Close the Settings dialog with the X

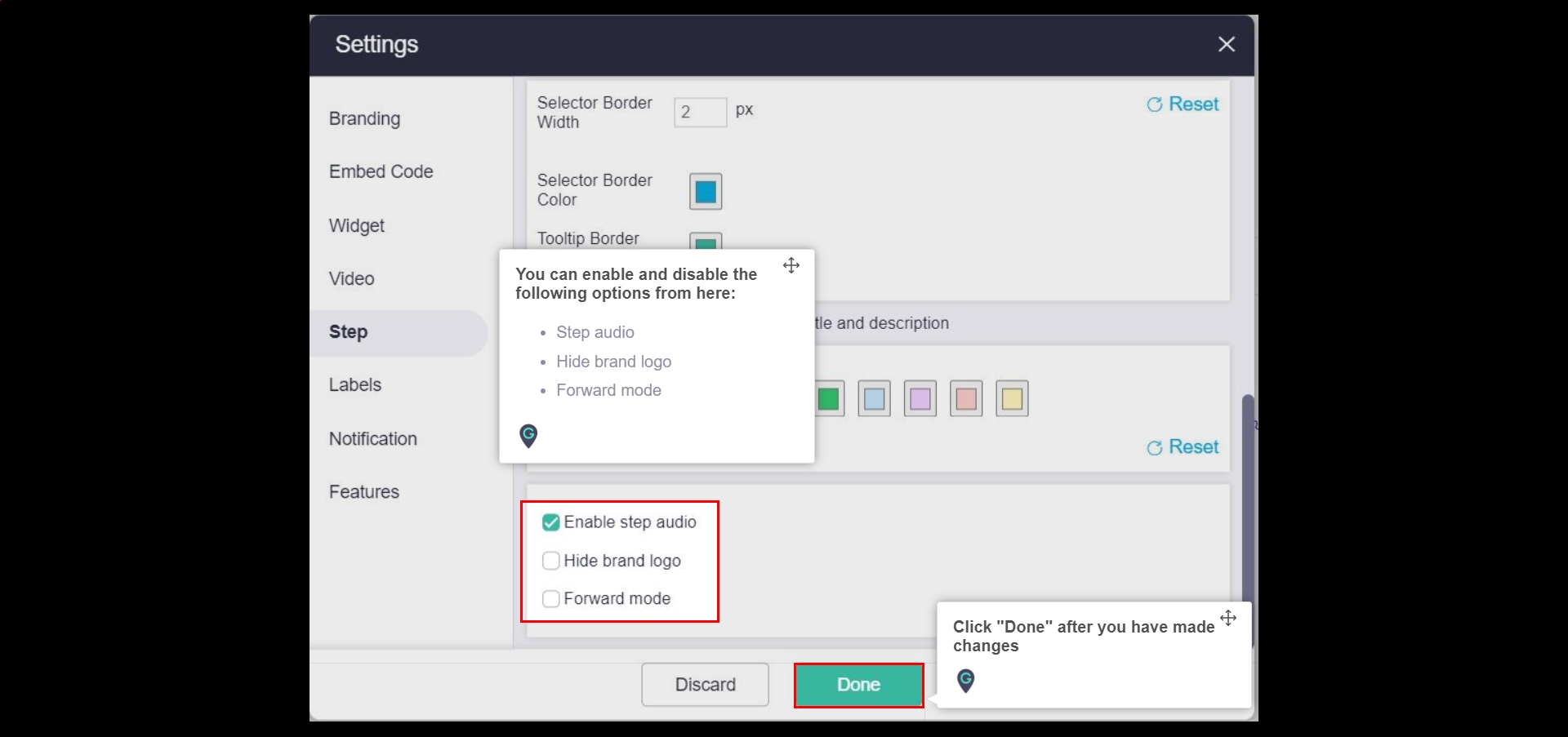1226,44
